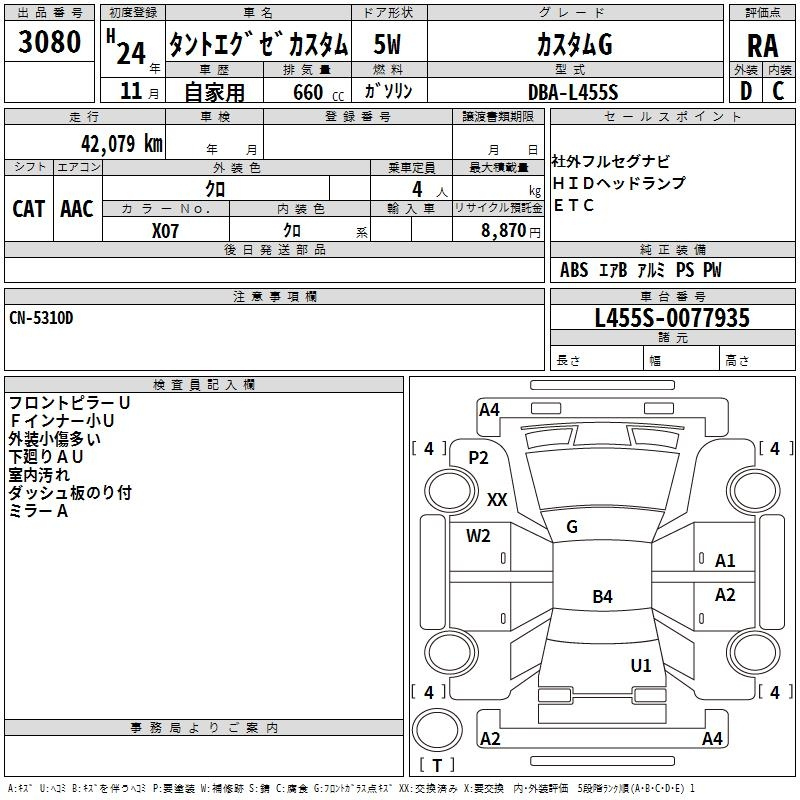Viewport: 800px width, 800px height.
Task: Select inspector note 室内汚れ
Action: pyautogui.click(x=39, y=474)
